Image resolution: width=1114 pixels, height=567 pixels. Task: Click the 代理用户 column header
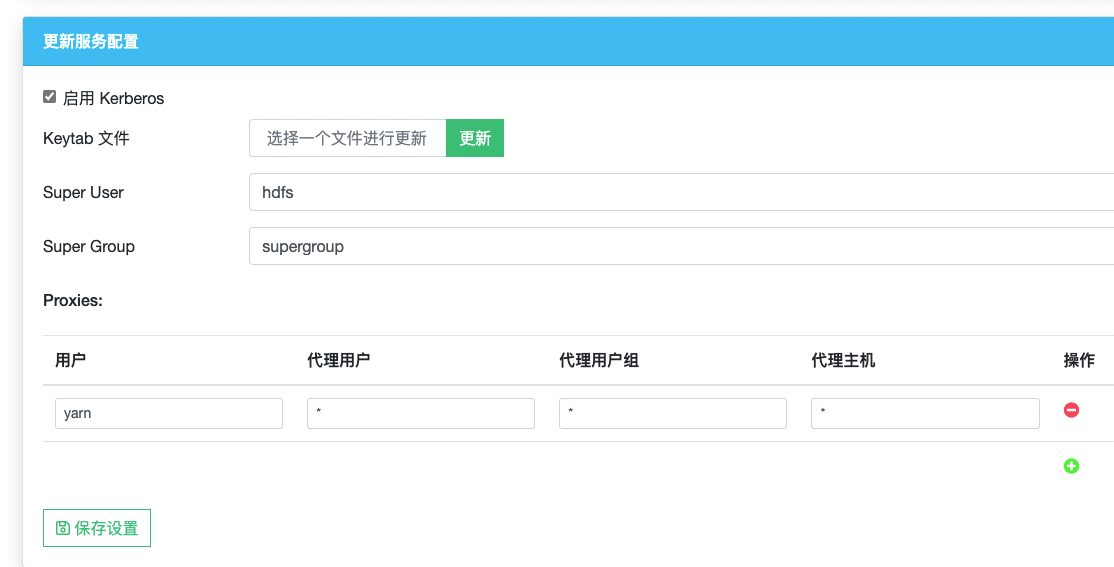point(339,360)
